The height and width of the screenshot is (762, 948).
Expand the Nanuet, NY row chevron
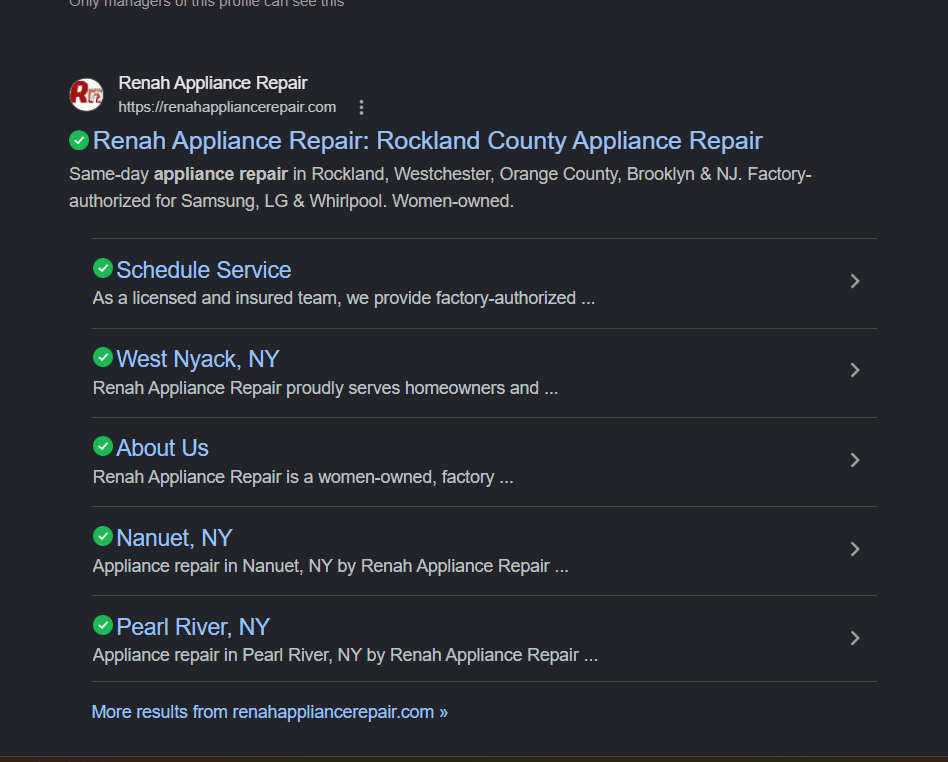tap(854, 549)
